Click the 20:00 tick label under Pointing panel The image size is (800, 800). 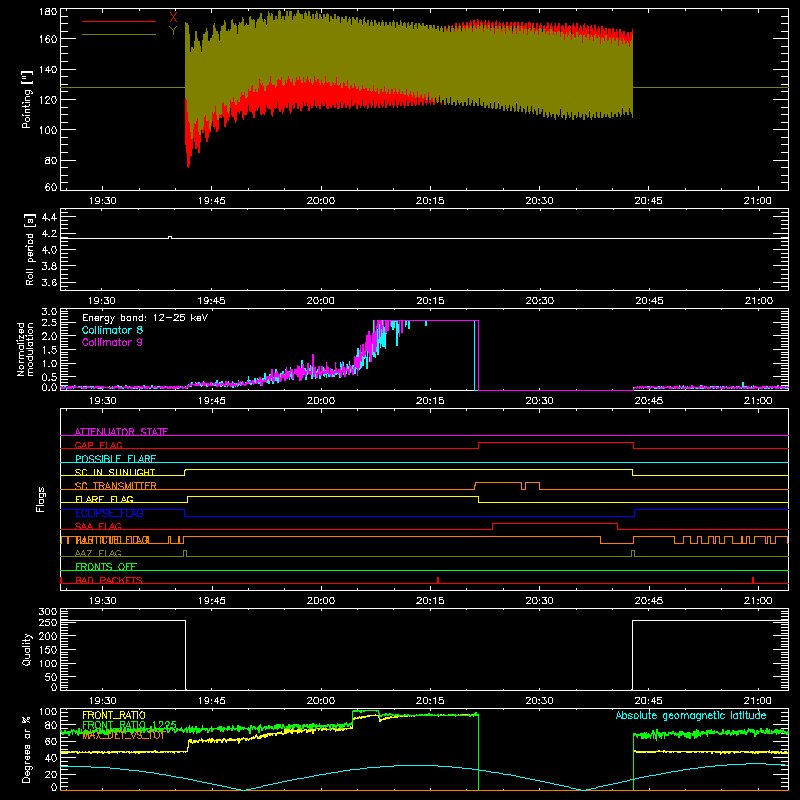[321, 201]
